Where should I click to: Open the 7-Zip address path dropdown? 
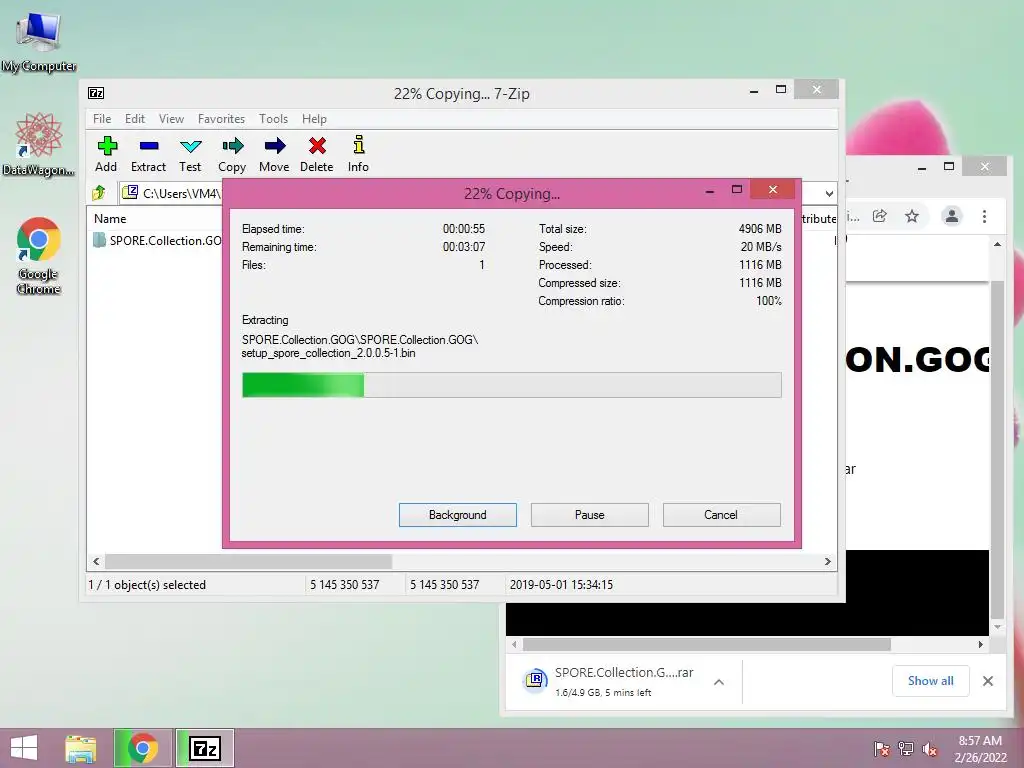tap(828, 193)
